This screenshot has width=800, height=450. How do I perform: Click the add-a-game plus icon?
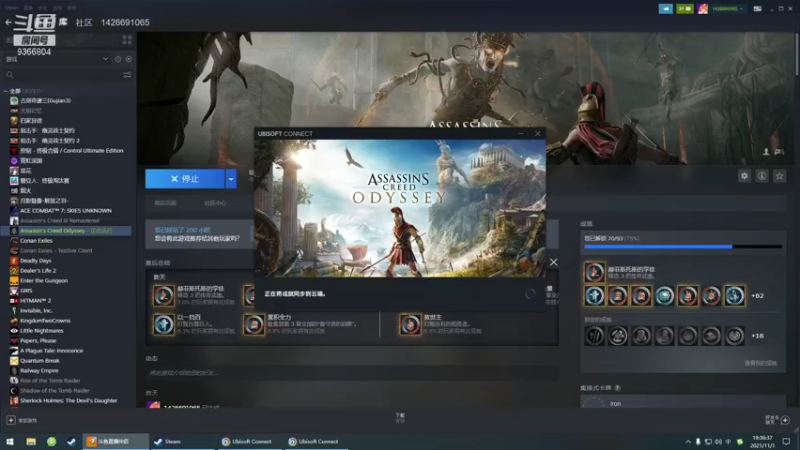pos(11,420)
